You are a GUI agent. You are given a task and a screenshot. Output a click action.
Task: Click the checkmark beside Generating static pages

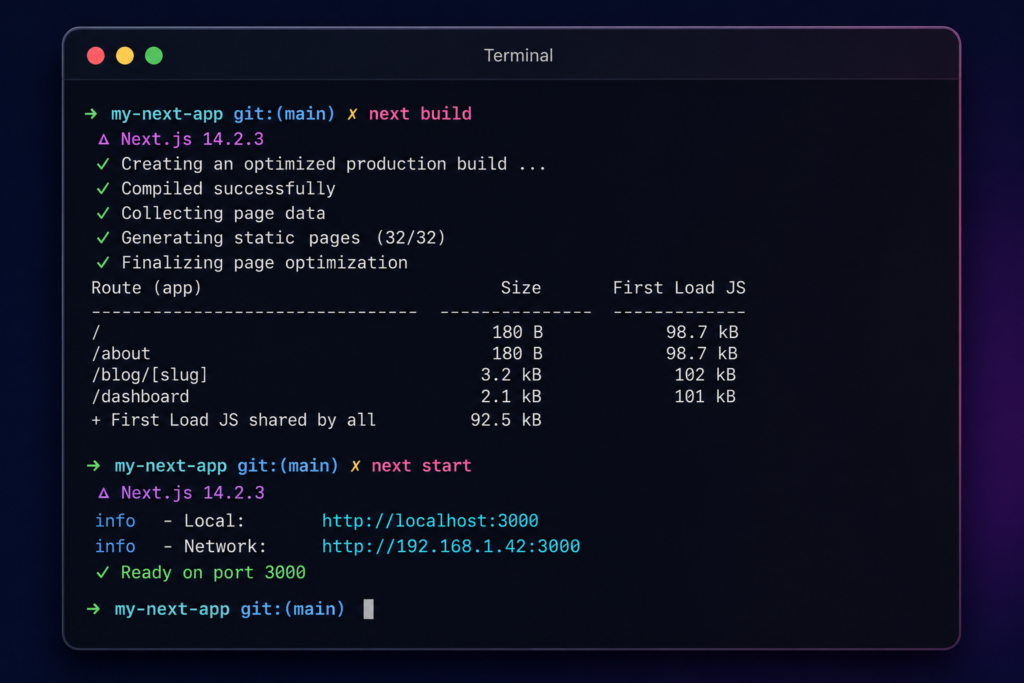point(103,238)
